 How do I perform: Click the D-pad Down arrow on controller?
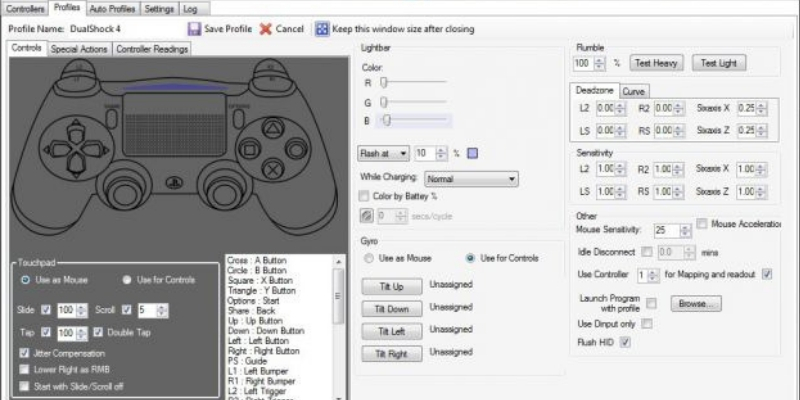click(x=76, y=166)
